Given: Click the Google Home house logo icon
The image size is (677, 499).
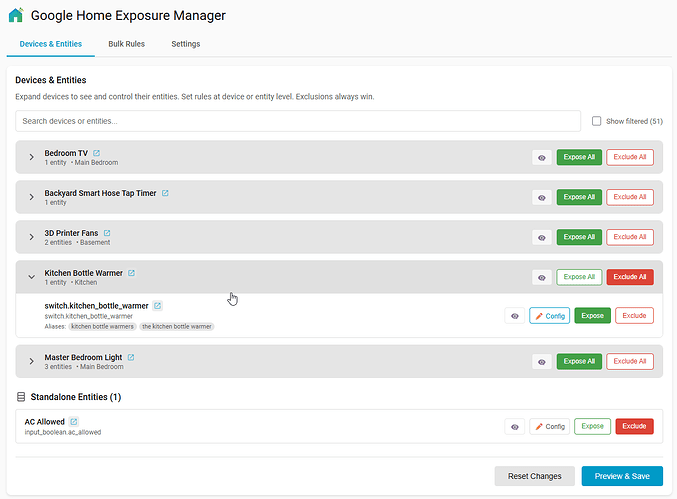Looking at the screenshot, I should 15,16.
